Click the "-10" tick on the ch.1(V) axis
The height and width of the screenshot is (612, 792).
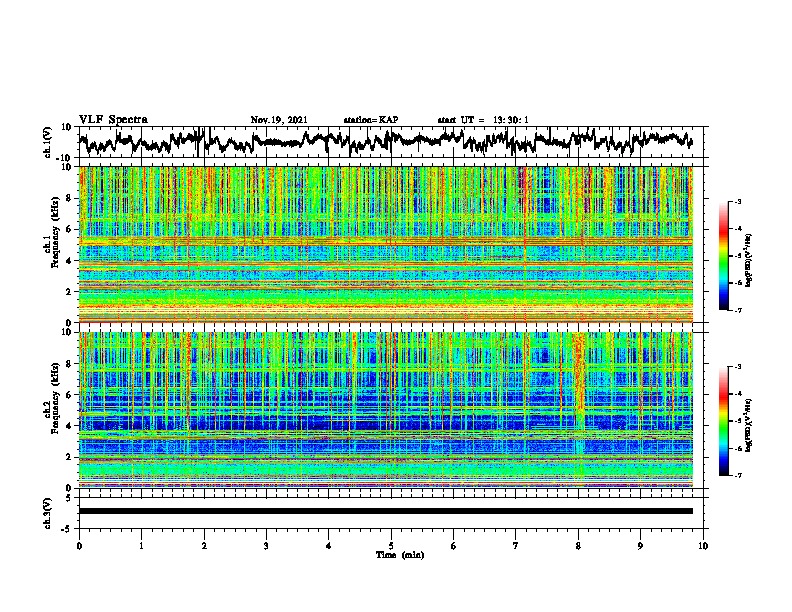coord(65,158)
